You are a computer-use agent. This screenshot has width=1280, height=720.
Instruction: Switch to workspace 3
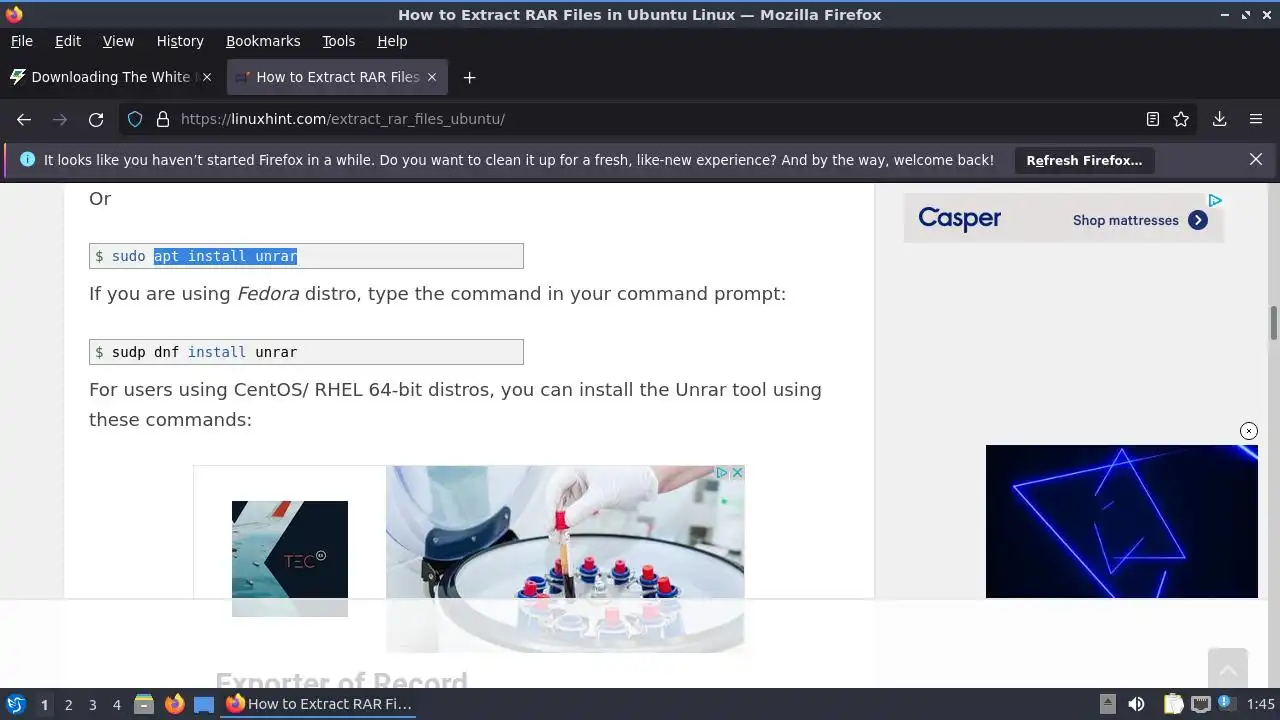click(x=92, y=704)
